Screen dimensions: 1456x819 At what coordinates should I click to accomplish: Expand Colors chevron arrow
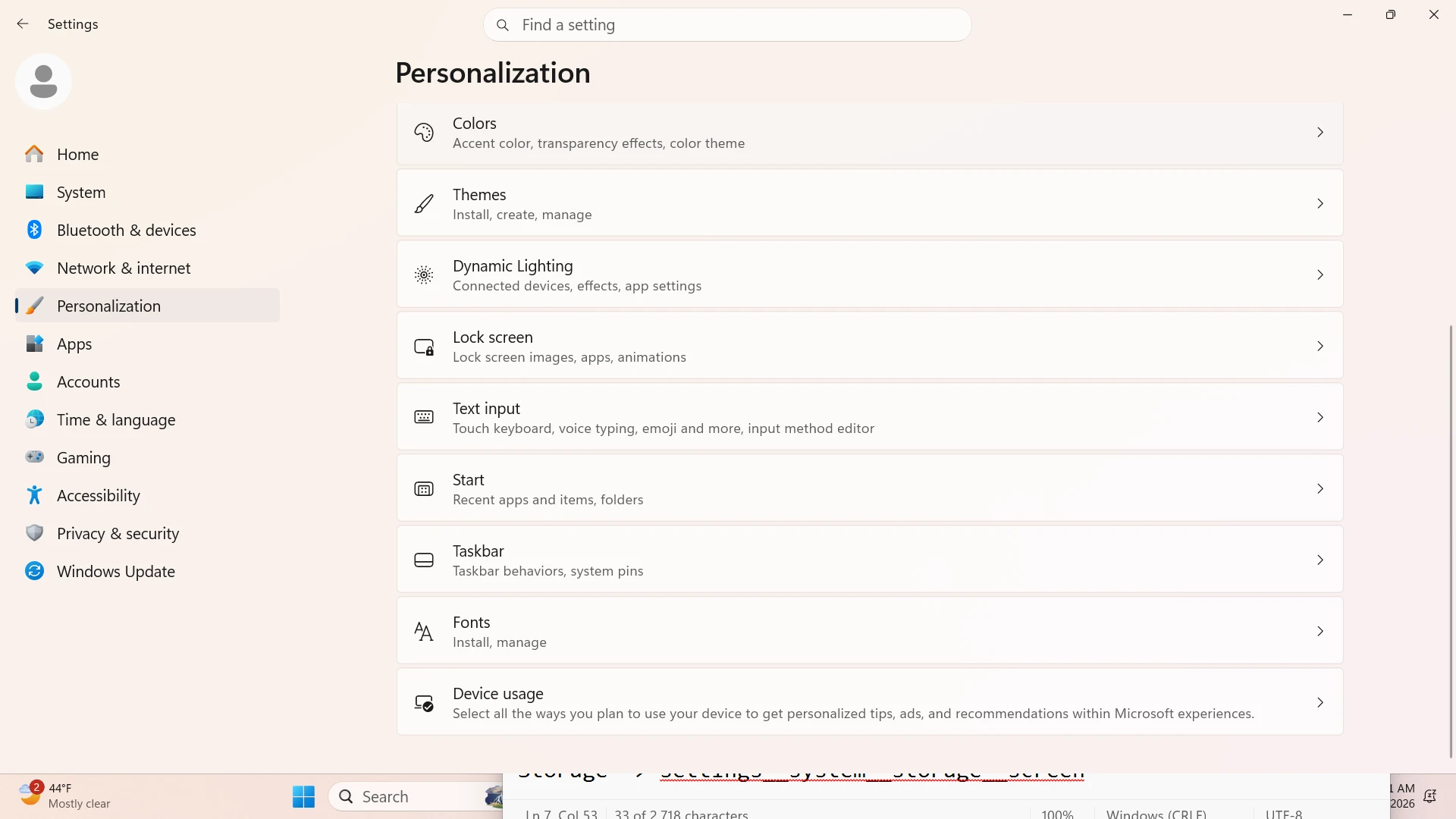(x=1320, y=133)
